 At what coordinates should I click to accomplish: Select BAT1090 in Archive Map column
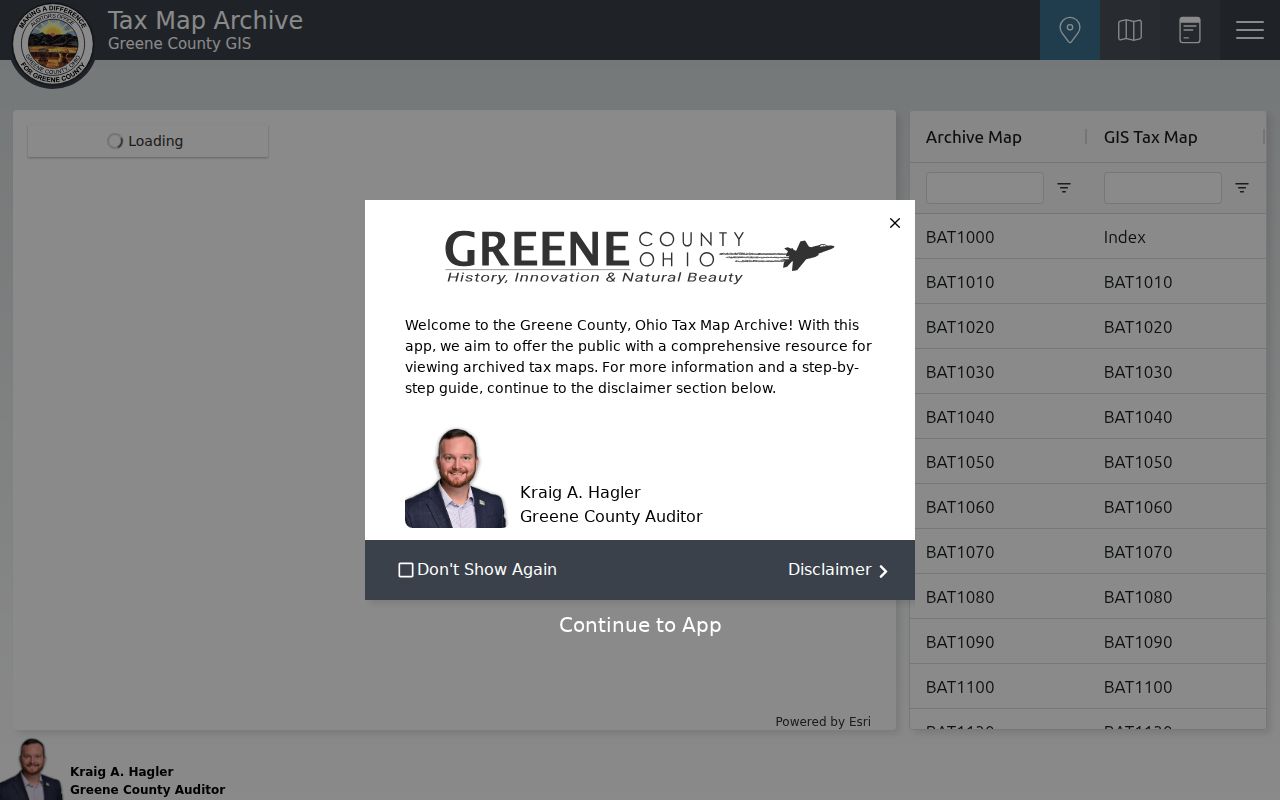tap(960, 642)
